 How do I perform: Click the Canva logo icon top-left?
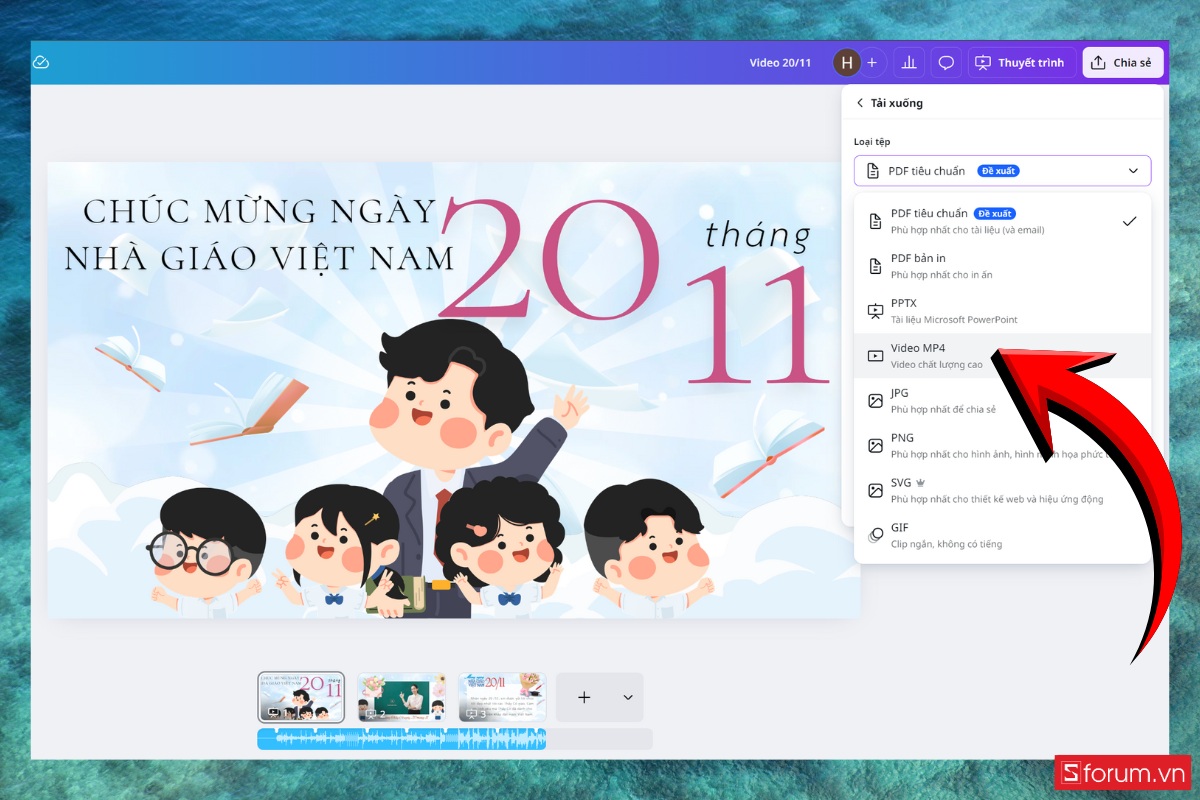pyautogui.click(x=40, y=61)
